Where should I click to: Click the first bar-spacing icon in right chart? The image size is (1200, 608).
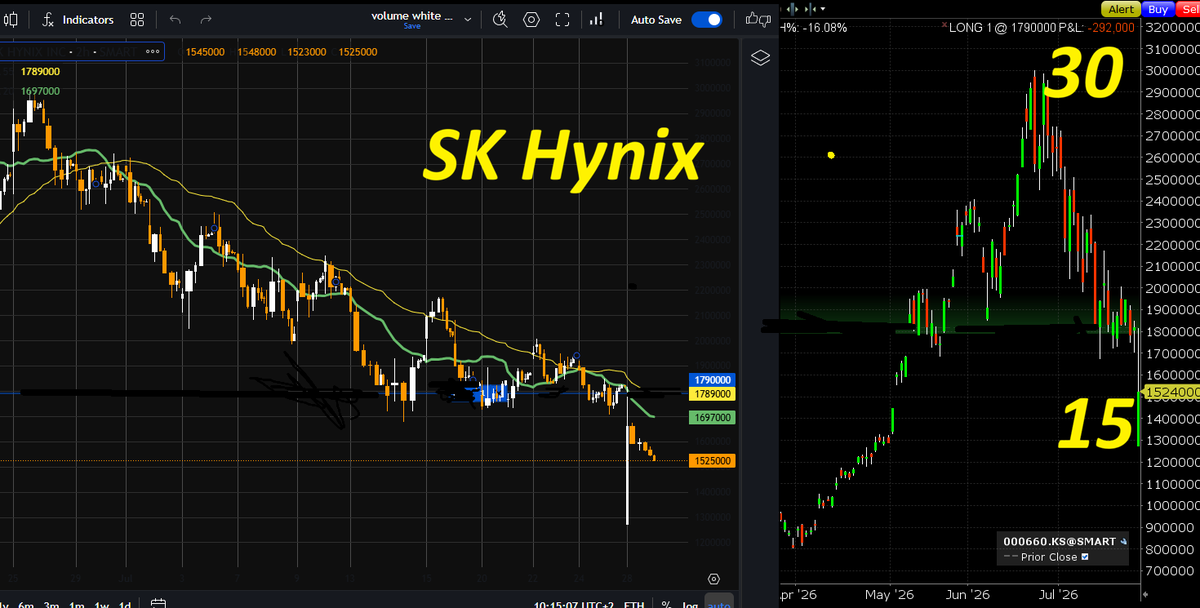pyautogui.click(x=792, y=9)
